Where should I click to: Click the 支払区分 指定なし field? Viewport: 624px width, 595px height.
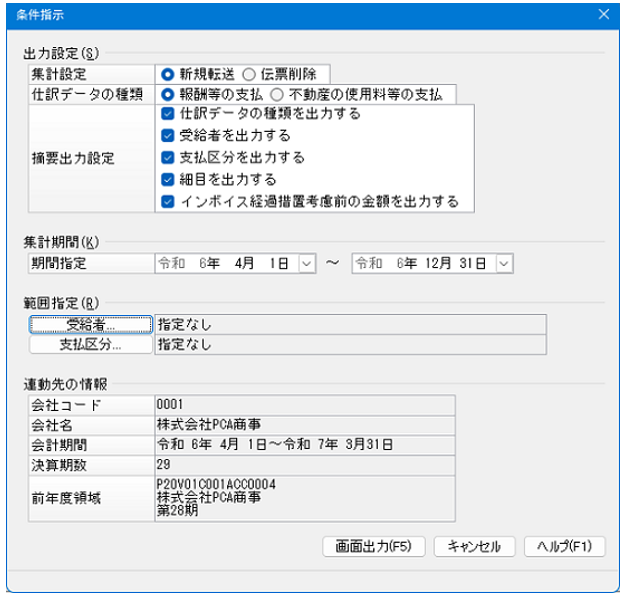tap(350, 345)
